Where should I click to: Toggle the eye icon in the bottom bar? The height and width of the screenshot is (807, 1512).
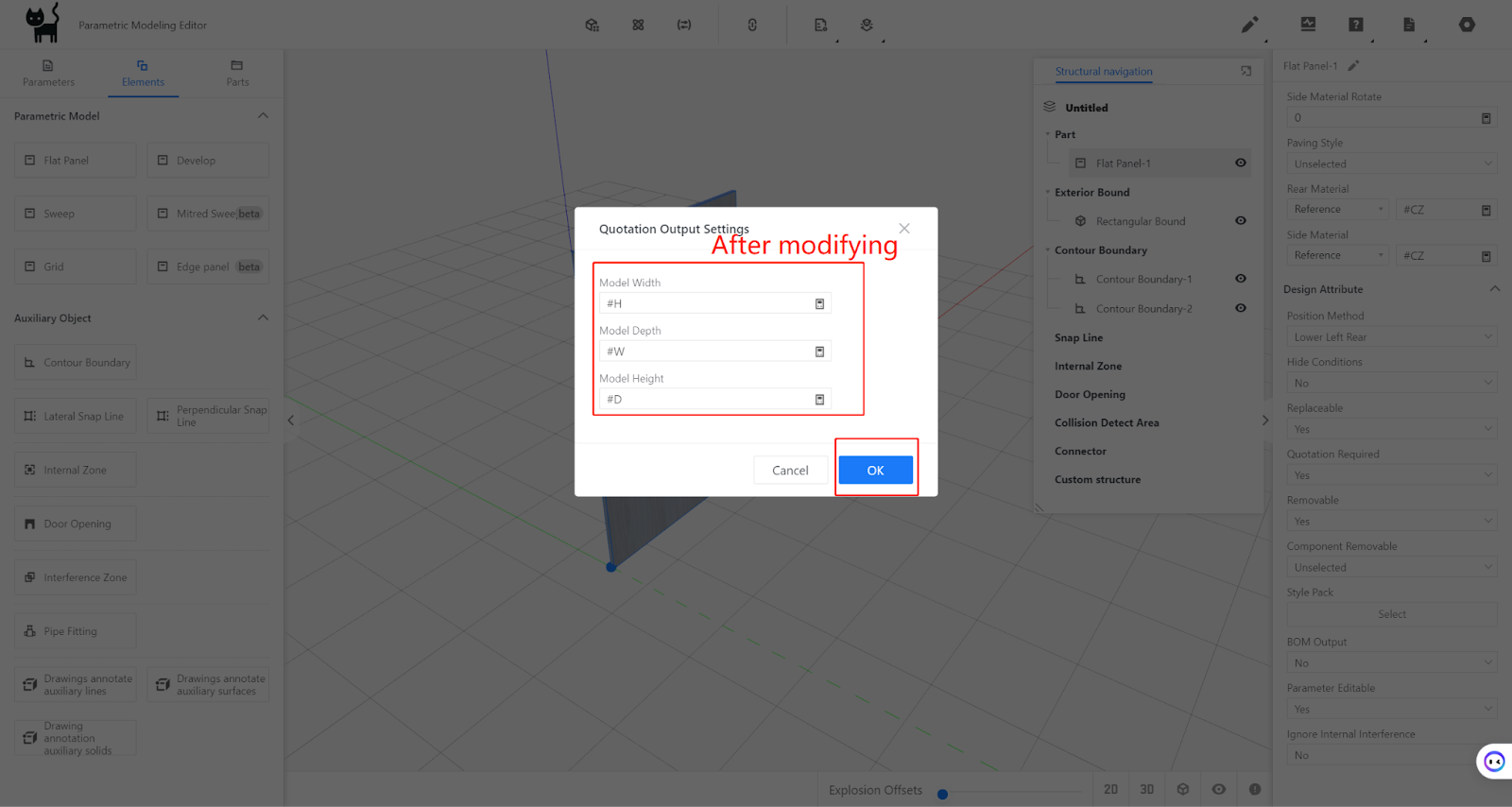coord(1219,789)
